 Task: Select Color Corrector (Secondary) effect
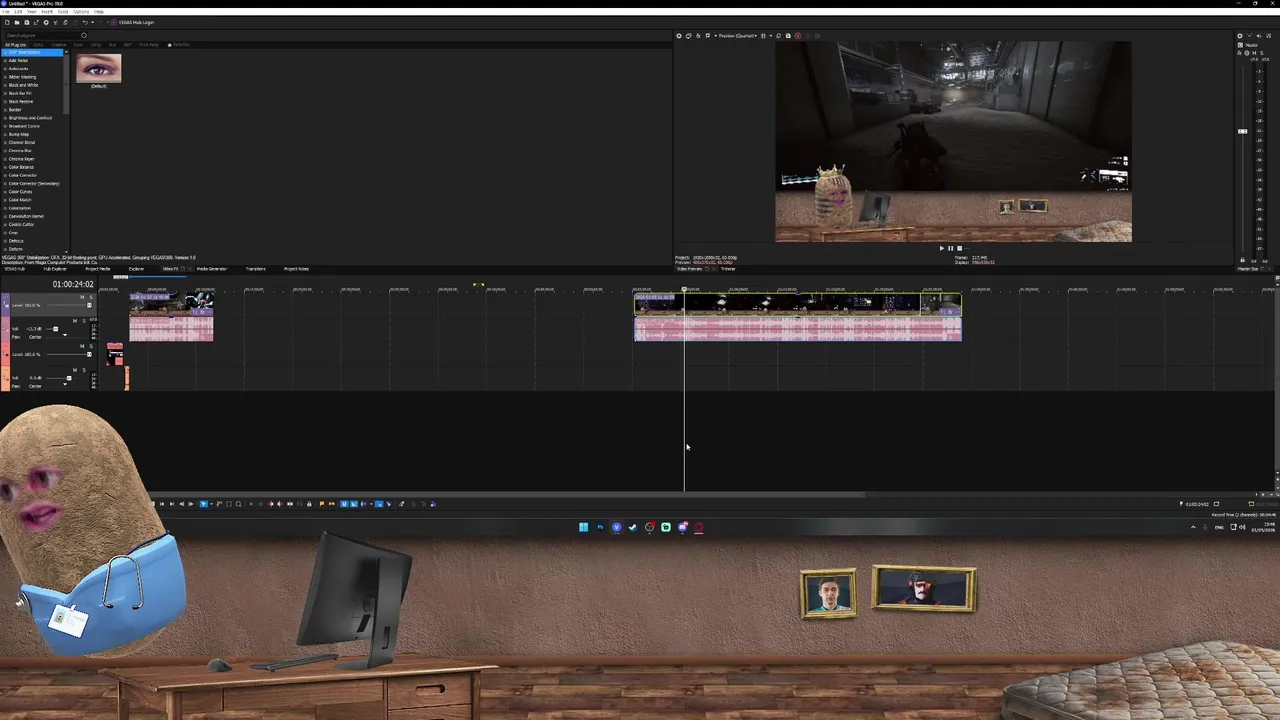tap(33, 183)
